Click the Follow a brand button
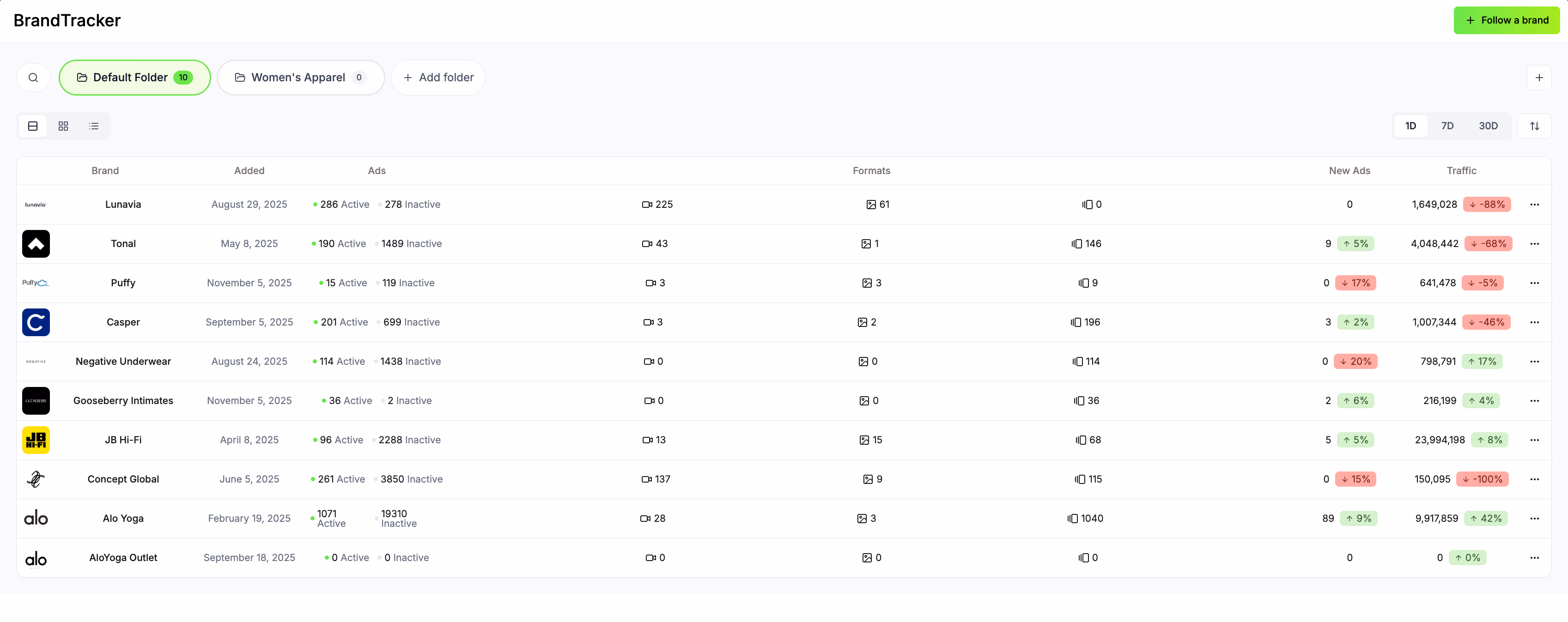 1507,20
